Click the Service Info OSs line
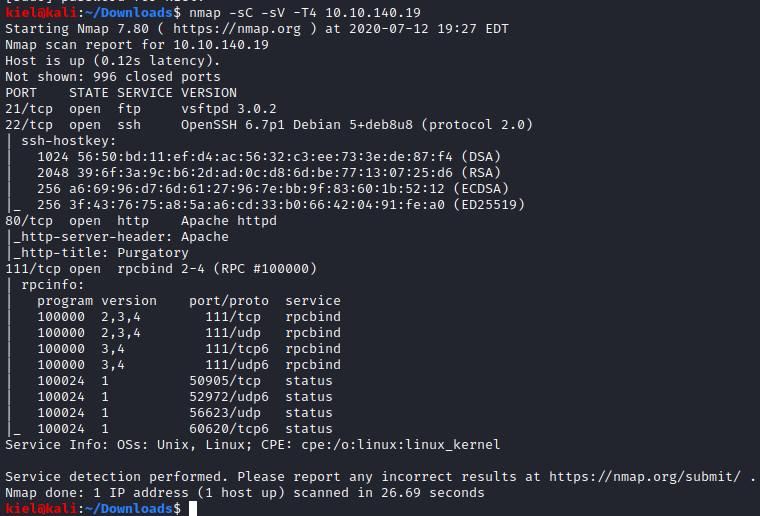The height and width of the screenshot is (516, 760). click(252, 444)
